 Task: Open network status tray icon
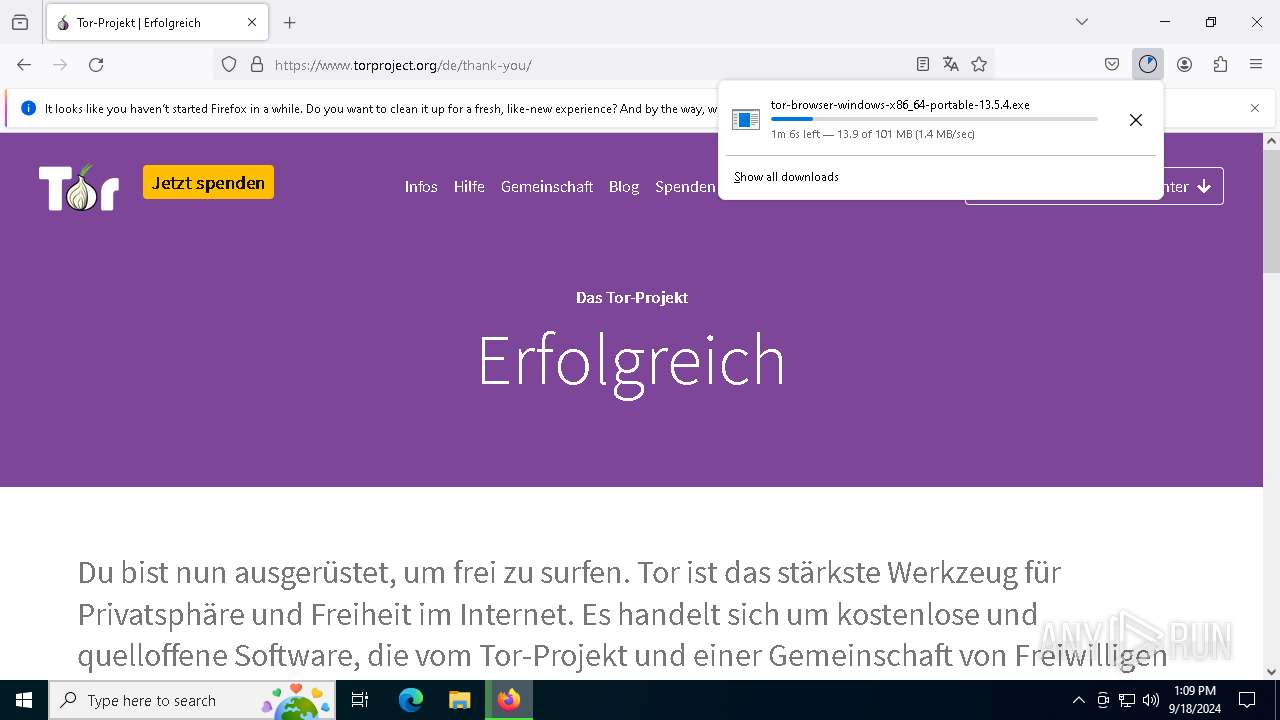pyautogui.click(x=1127, y=700)
